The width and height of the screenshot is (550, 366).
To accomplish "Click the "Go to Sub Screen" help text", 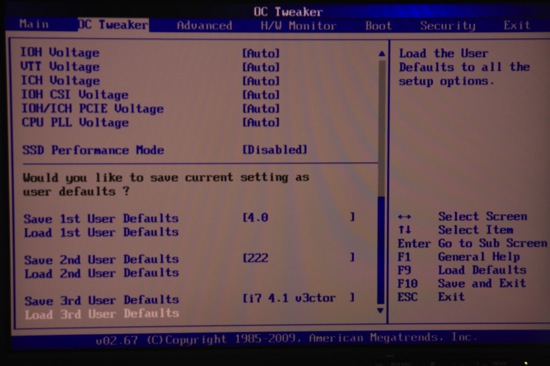I will click(492, 243).
